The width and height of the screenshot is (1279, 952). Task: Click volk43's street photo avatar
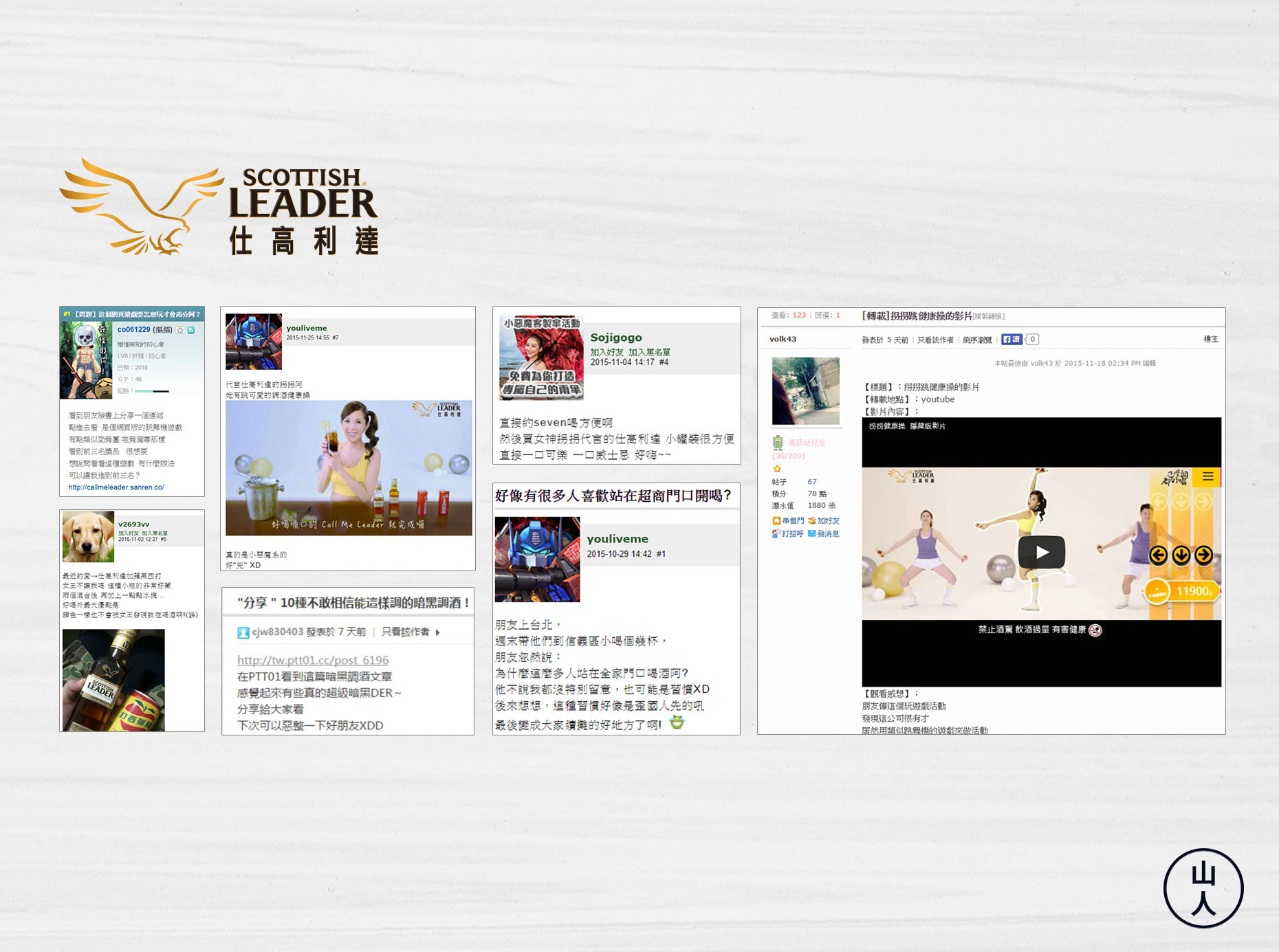pos(806,391)
